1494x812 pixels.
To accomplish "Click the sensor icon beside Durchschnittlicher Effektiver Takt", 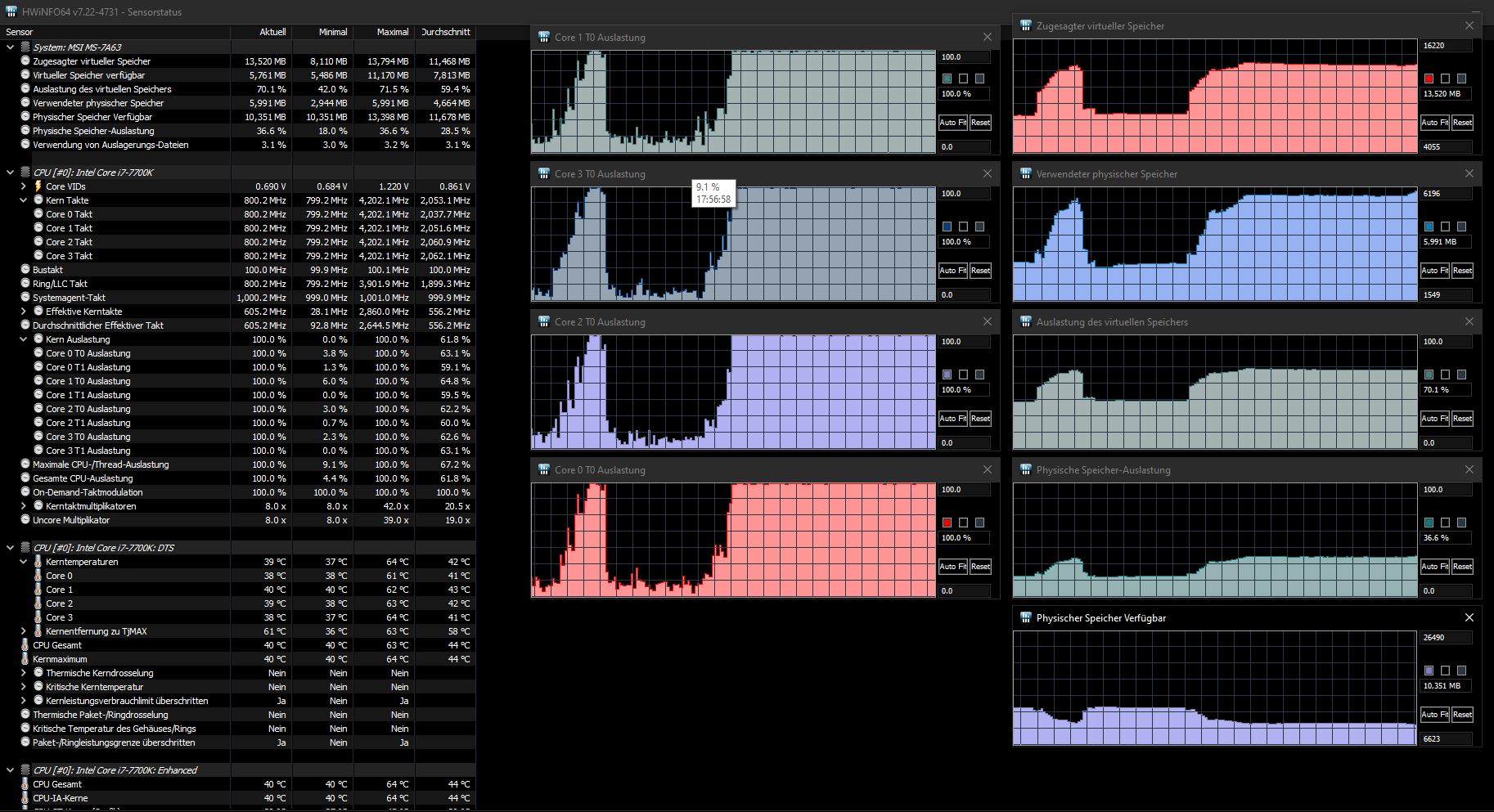I will coord(25,325).
